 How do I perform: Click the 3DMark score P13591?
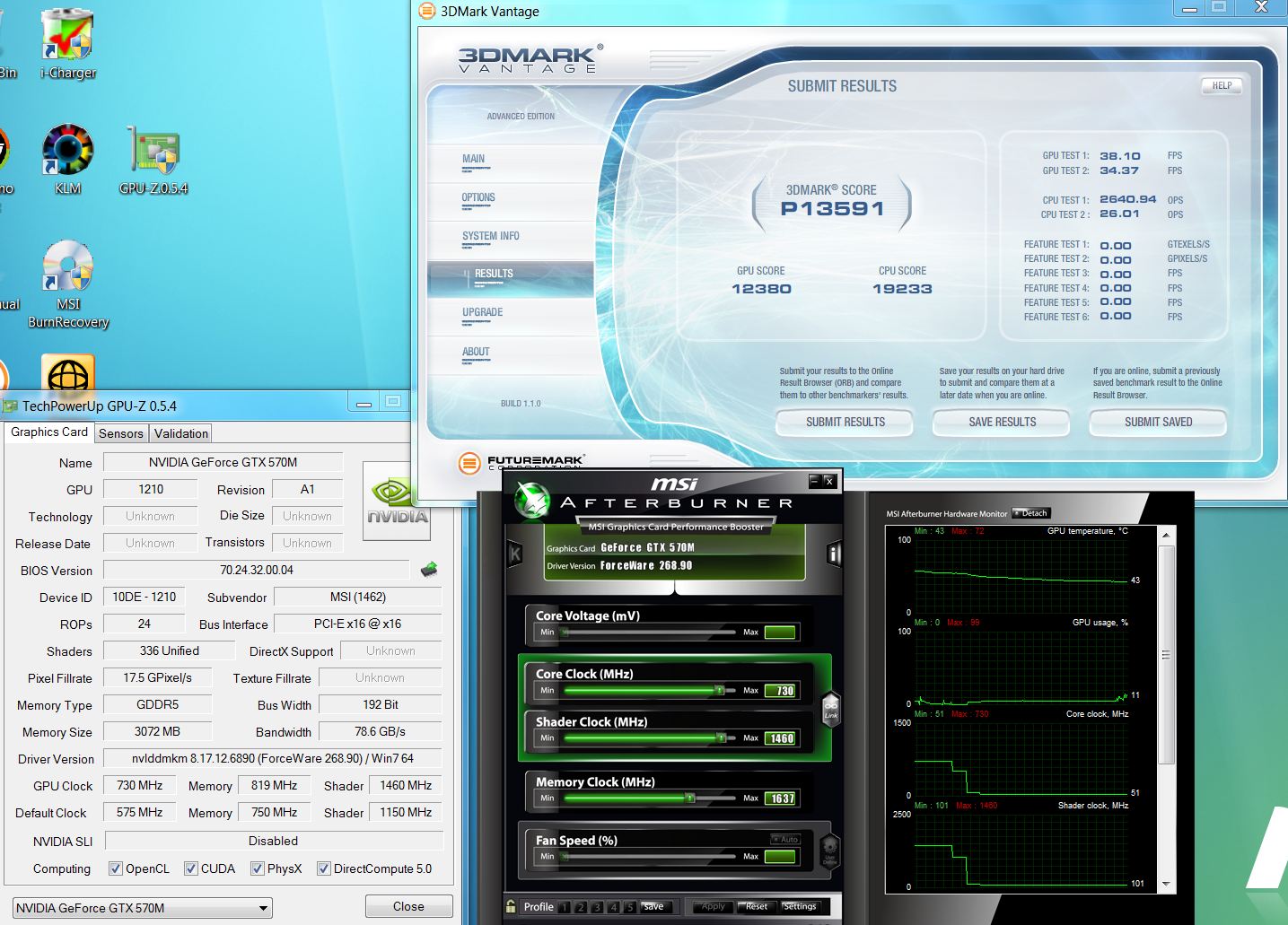coord(832,209)
